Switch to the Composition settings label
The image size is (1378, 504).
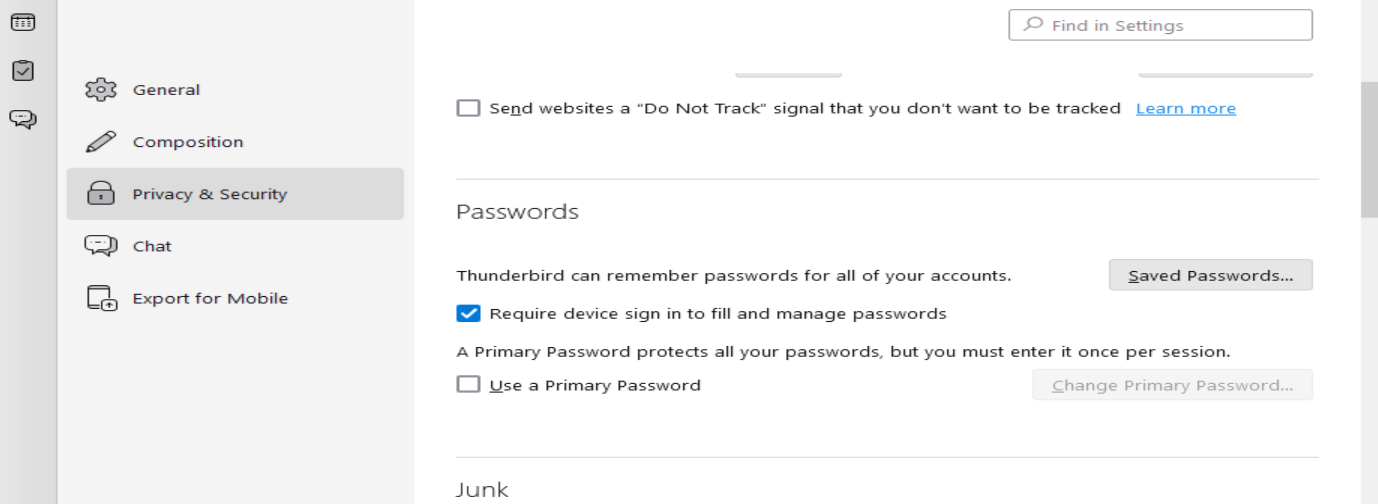[188, 142]
